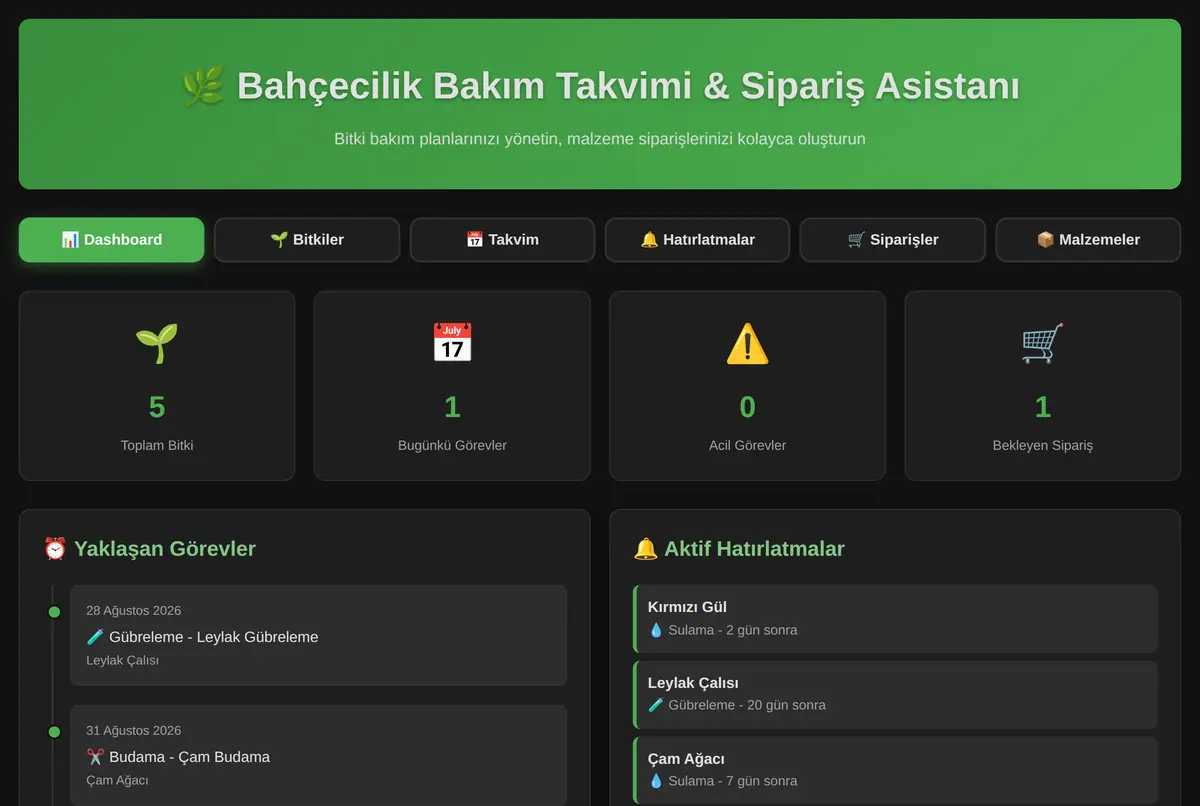The width and height of the screenshot is (1200, 806).
Task: Click the timeline dot for 28 Ağustos task
Action: click(54, 612)
